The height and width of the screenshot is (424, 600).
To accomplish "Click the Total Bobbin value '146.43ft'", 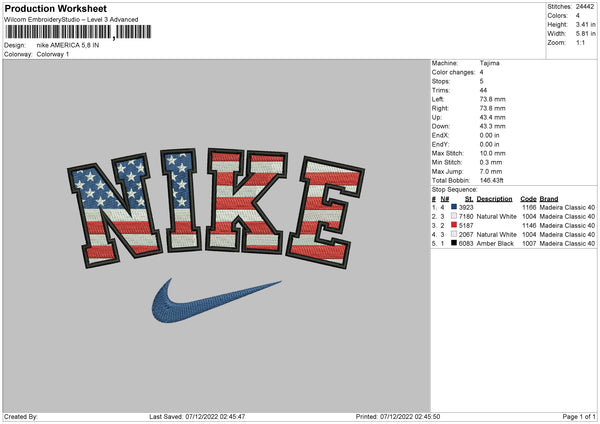I will click(x=492, y=181).
